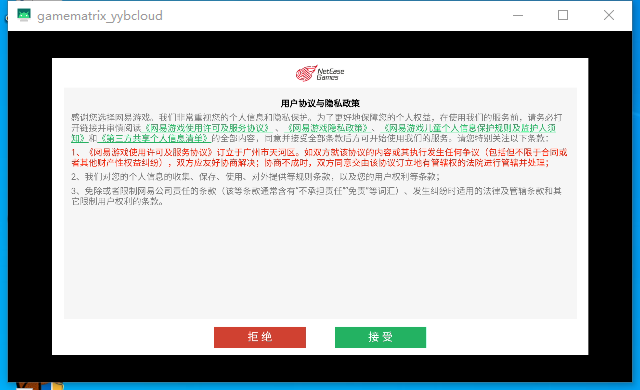Click the 用户协议与隐私政策 heading

pos(320,103)
